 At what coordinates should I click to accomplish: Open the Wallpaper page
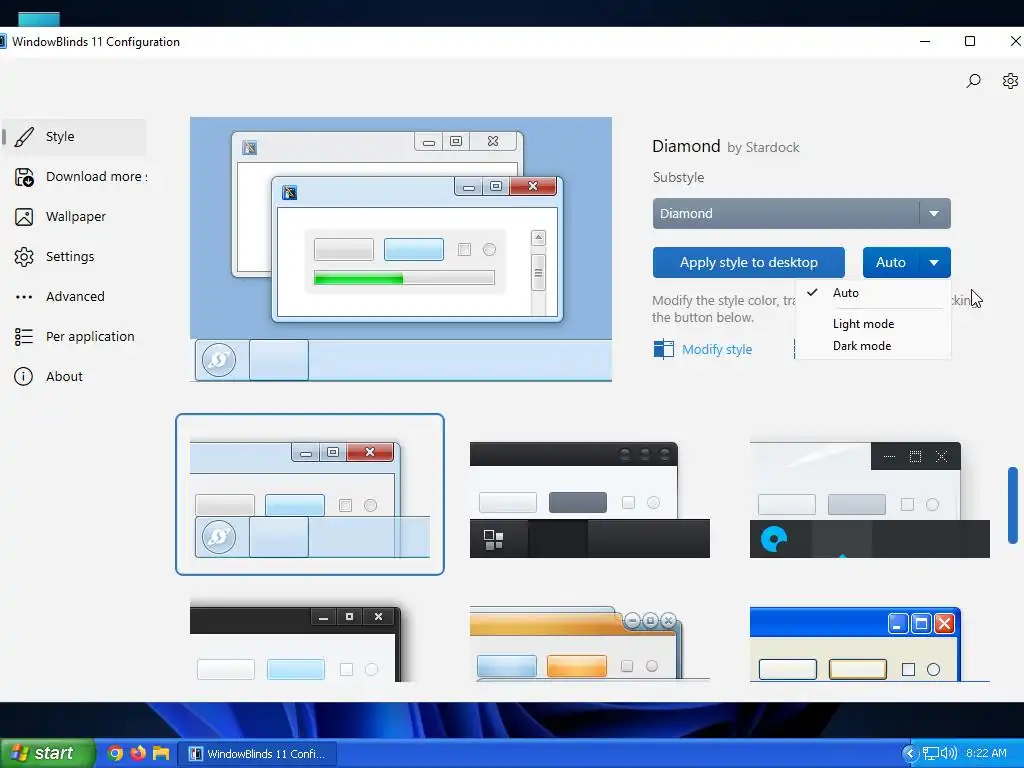point(74,217)
